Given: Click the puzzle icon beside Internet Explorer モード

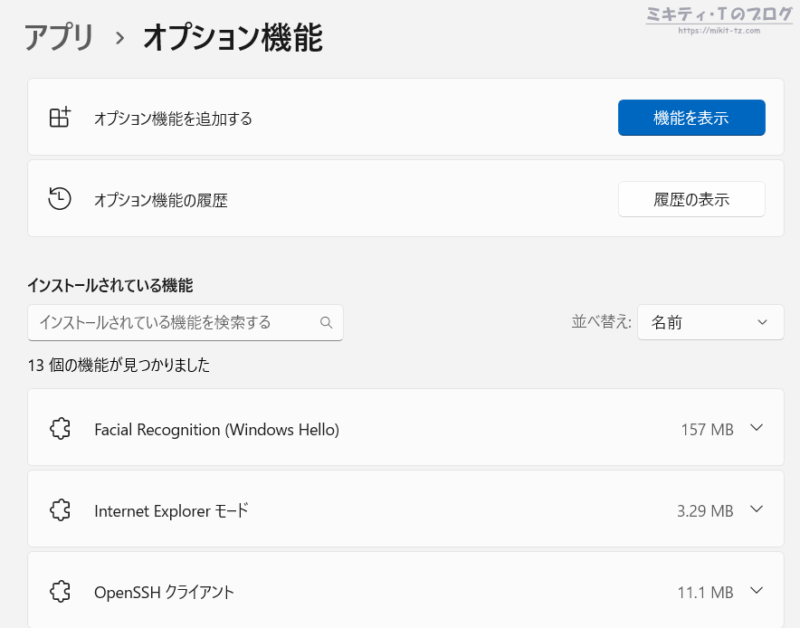Looking at the screenshot, I should (60, 510).
